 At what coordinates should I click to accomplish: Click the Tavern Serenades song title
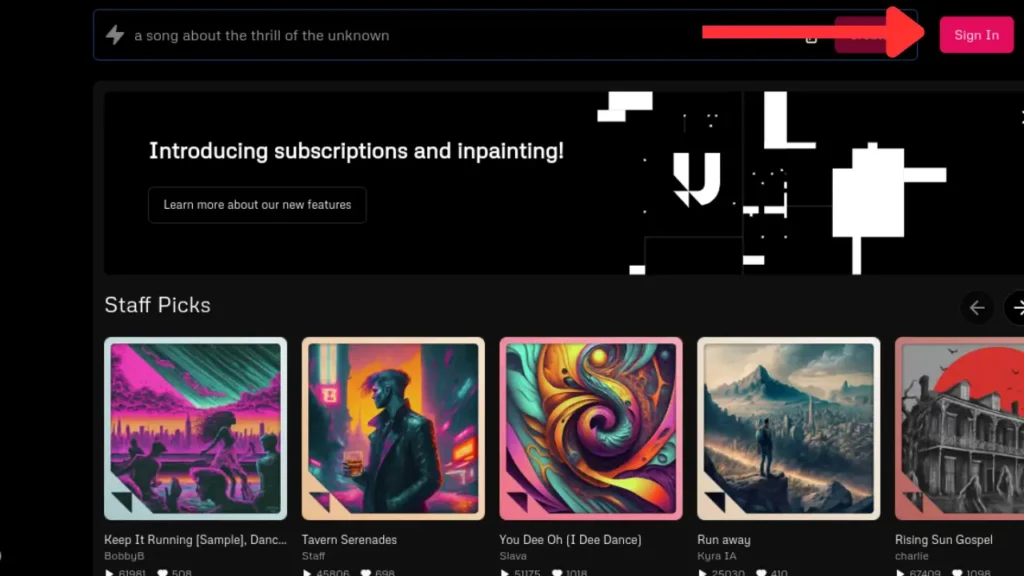[x=349, y=540]
